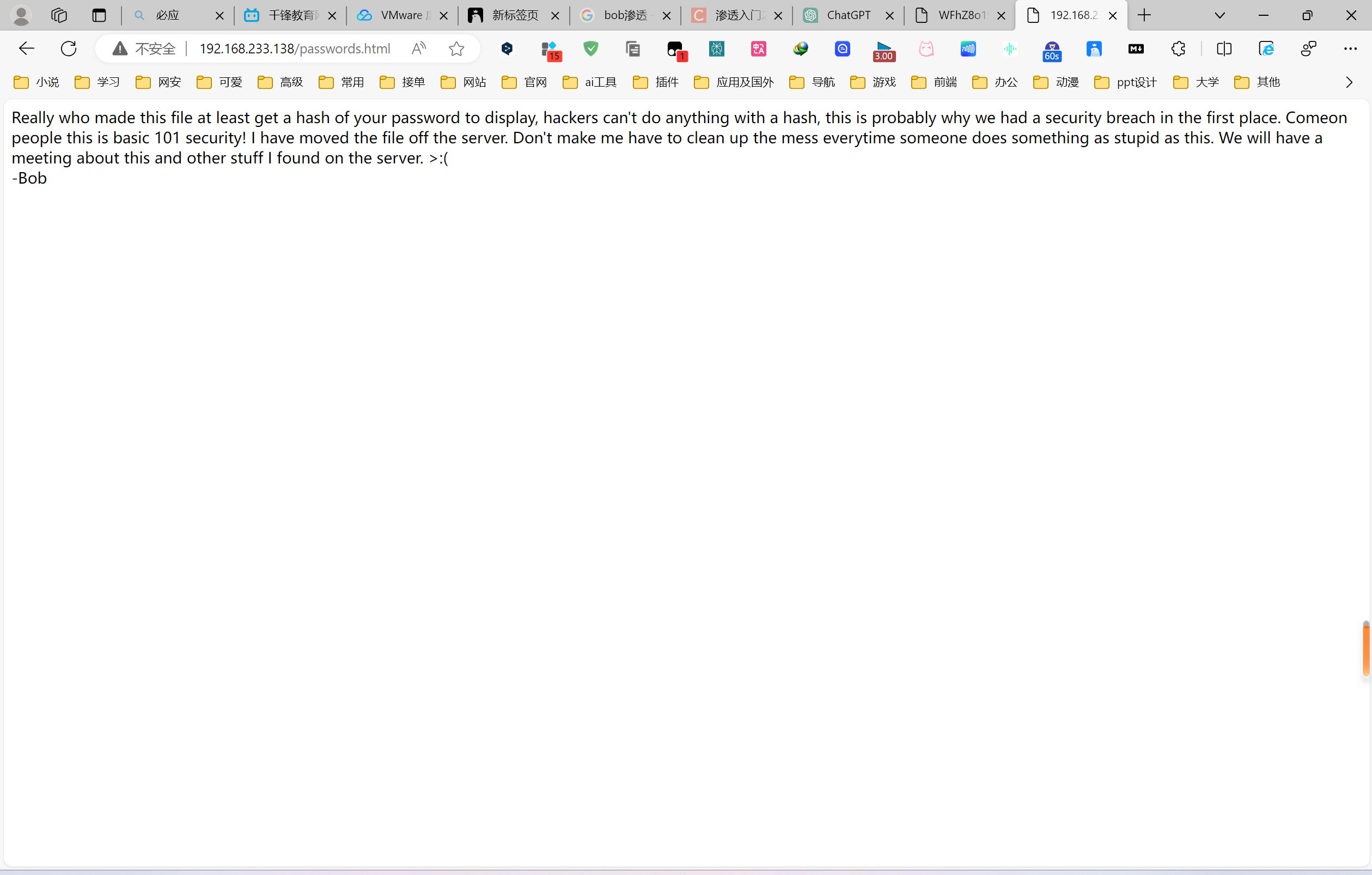This screenshot has height=875, width=1372.
Task: Open the 游戏 bookmark folder
Action: coord(873,82)
